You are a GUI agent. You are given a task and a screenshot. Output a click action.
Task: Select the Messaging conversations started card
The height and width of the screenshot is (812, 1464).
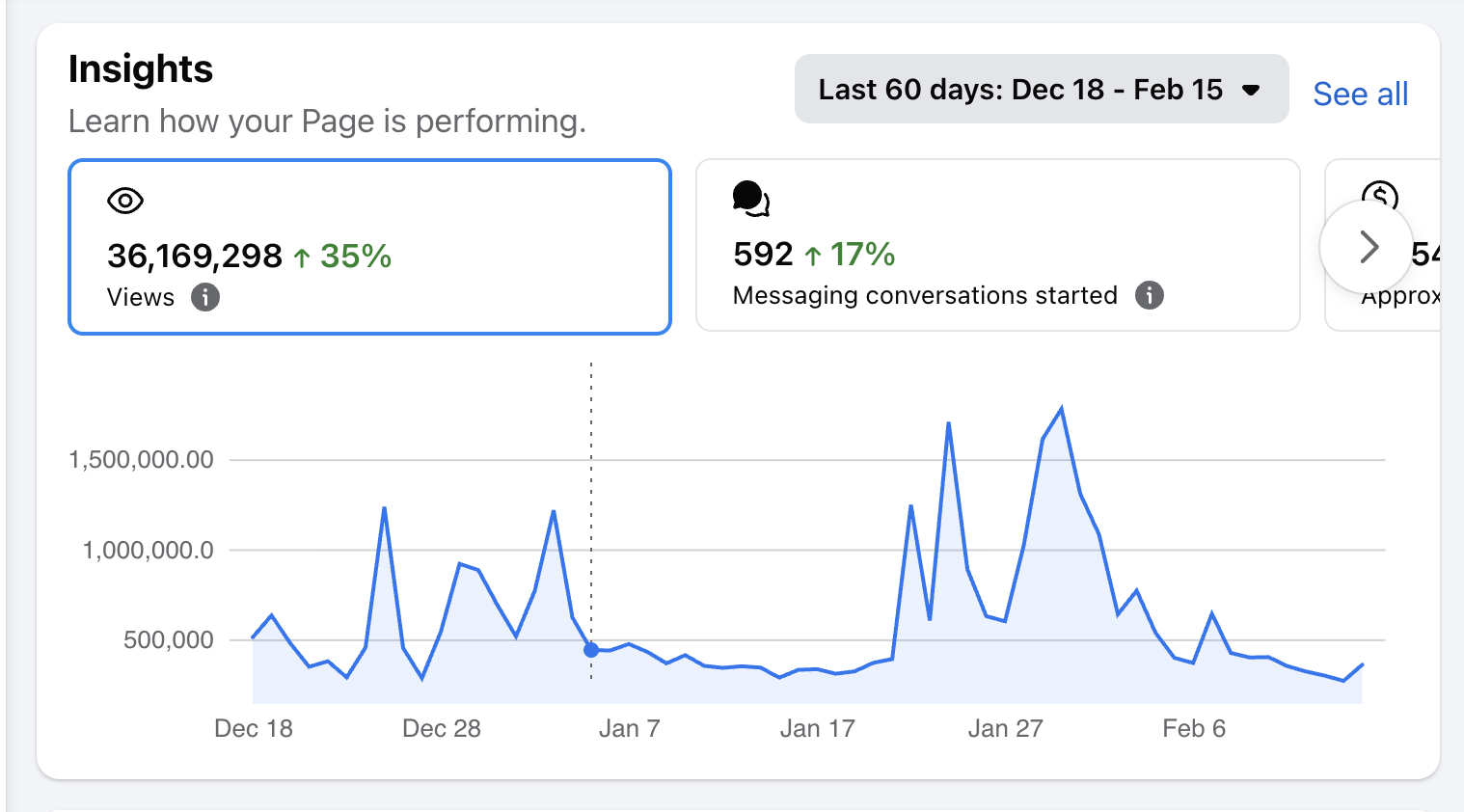997,245
